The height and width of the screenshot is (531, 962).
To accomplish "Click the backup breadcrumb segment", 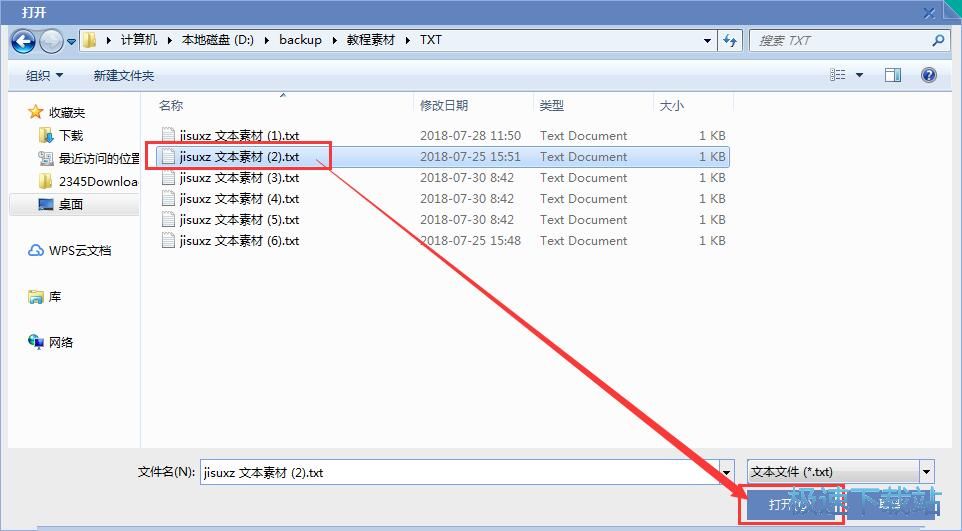I will (301, 40).
